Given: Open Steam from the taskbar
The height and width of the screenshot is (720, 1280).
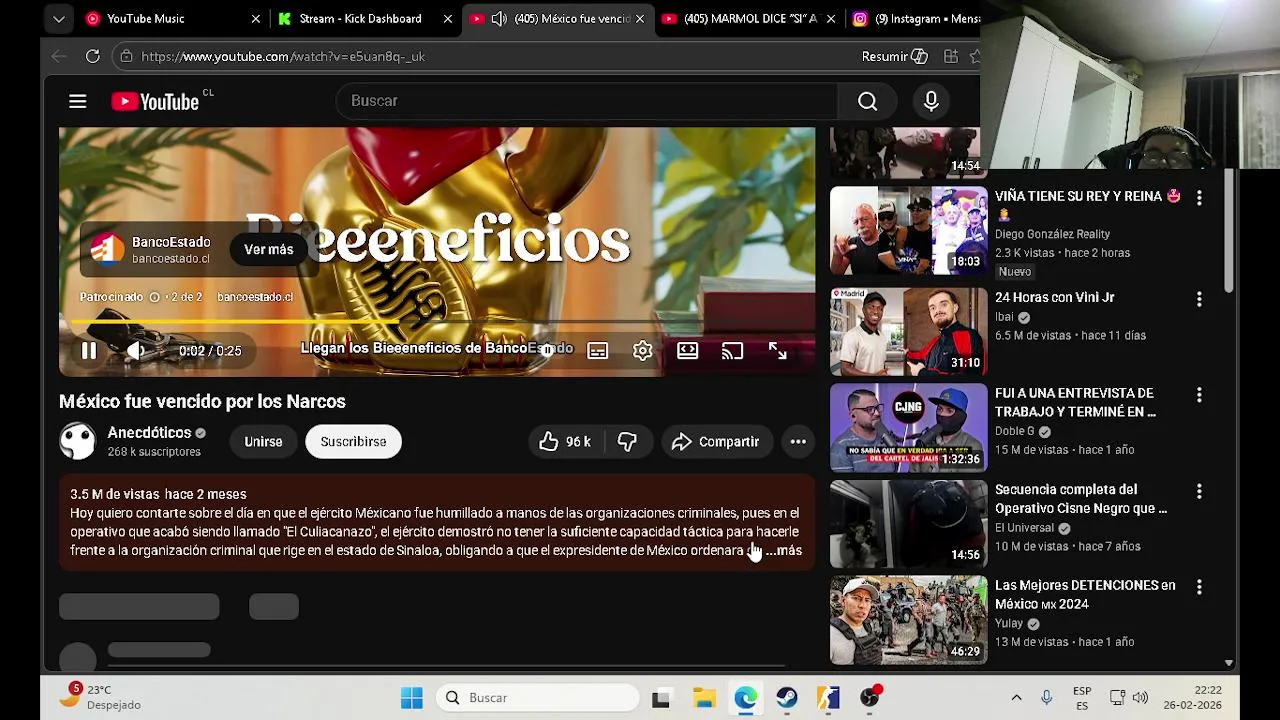Looking at the screenshot, I should (x=787, y=698).
